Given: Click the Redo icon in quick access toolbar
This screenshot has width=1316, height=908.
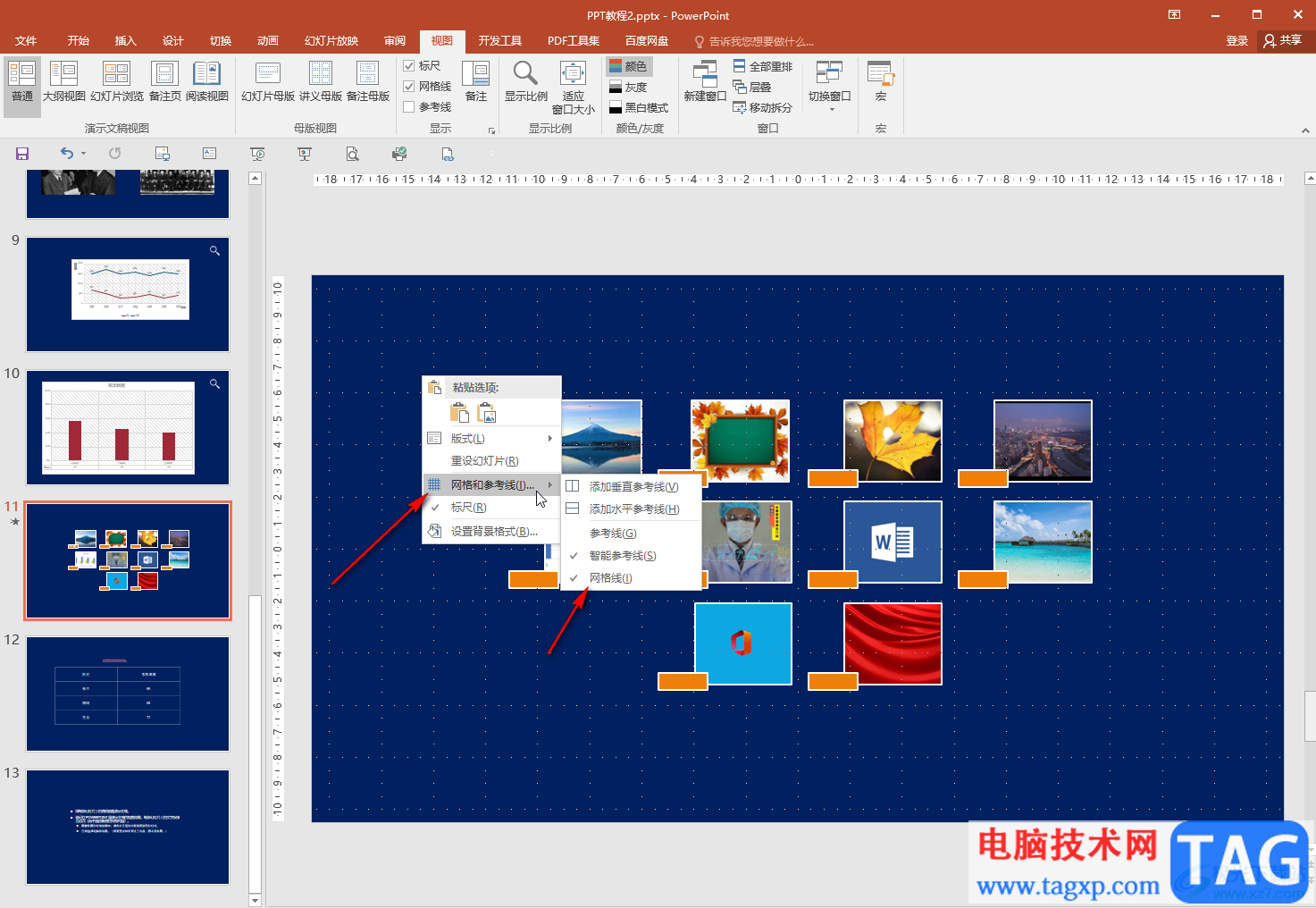Looking at the screenshot, I should (115, 154).
